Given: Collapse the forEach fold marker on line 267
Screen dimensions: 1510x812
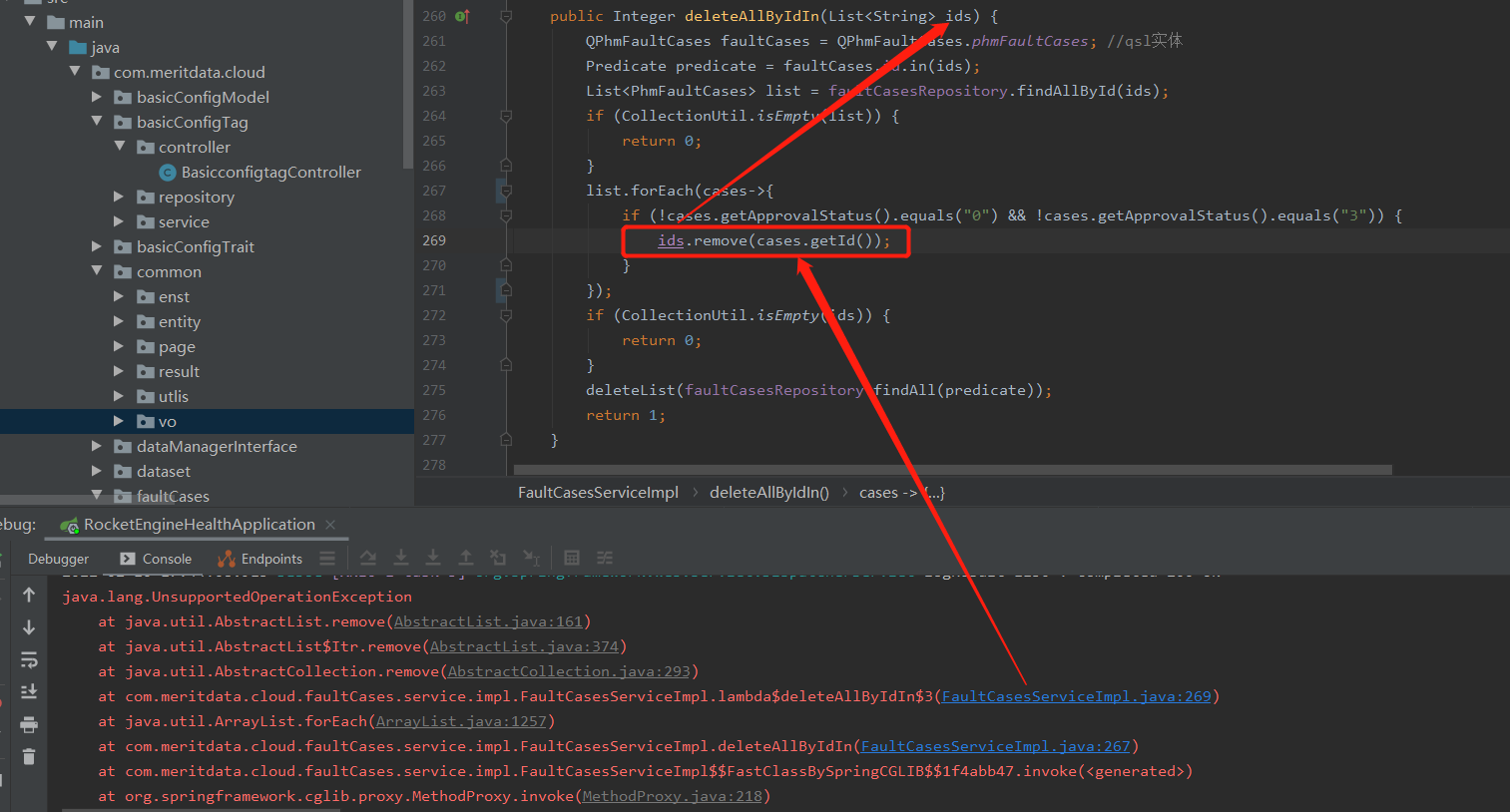Looking at the screenshot, I should click(x=506, y=191).
